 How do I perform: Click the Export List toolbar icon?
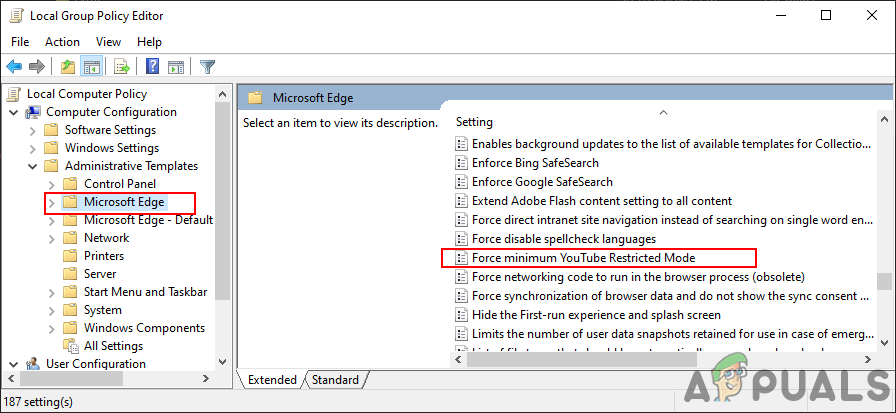point(121,67)
